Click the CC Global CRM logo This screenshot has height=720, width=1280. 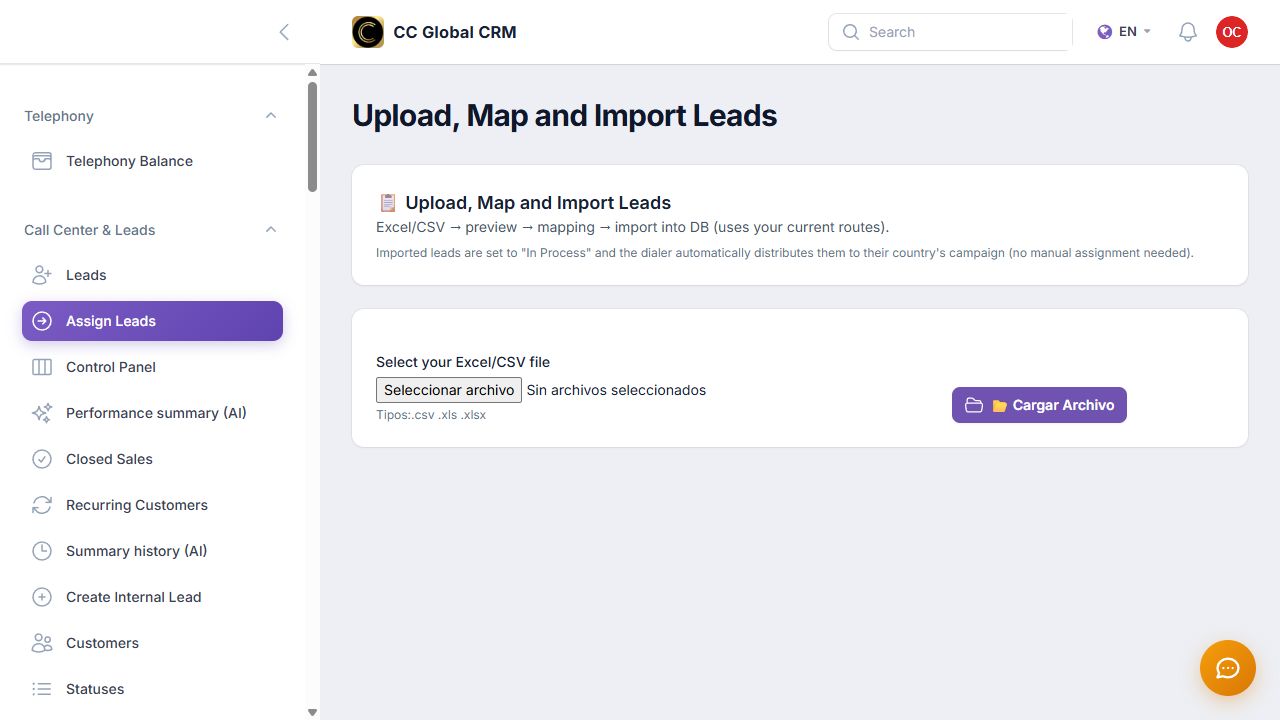click(368, 32)
